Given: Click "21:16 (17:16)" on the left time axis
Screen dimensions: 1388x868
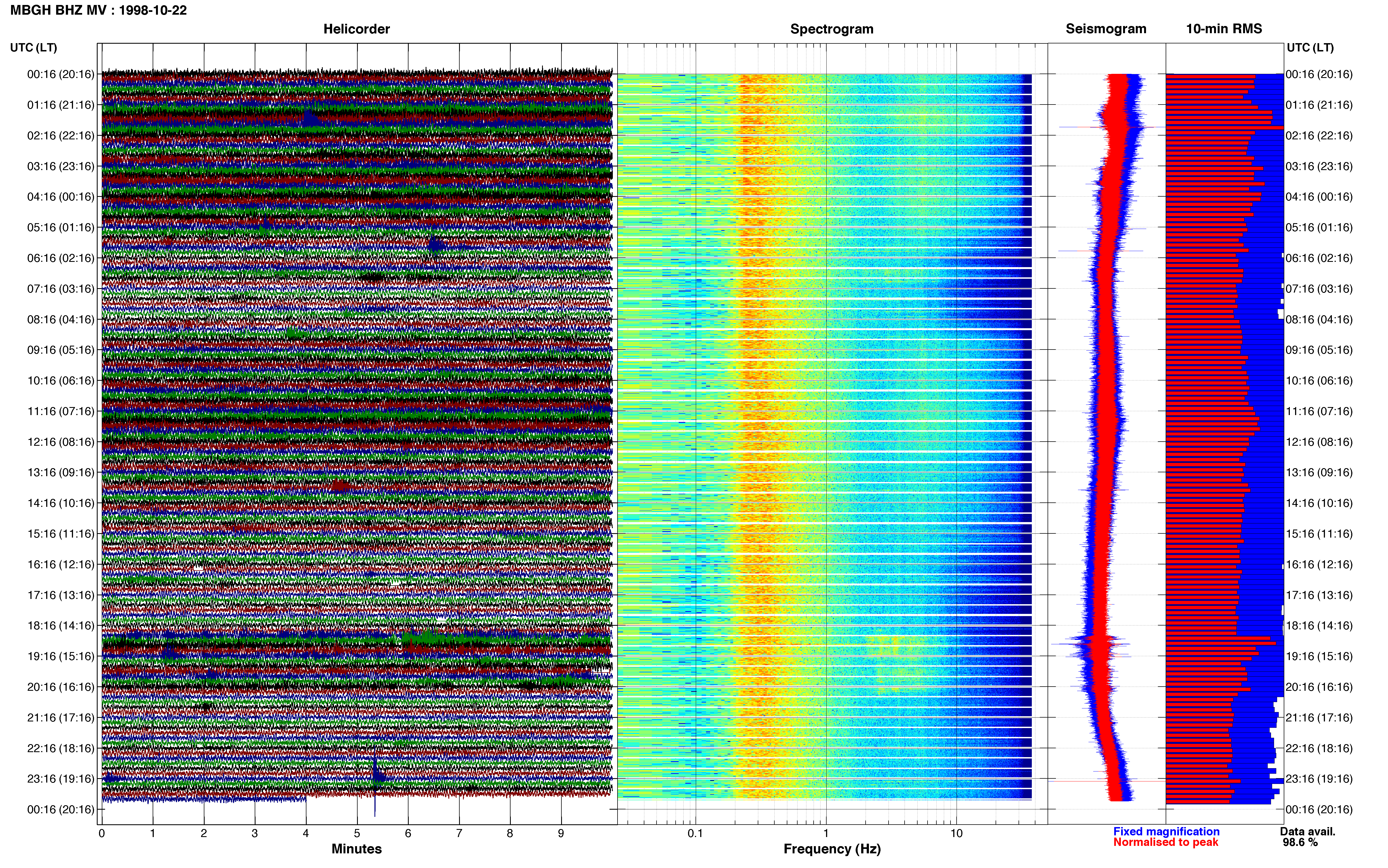Looking at the screenshot, I should click(61, 717).
